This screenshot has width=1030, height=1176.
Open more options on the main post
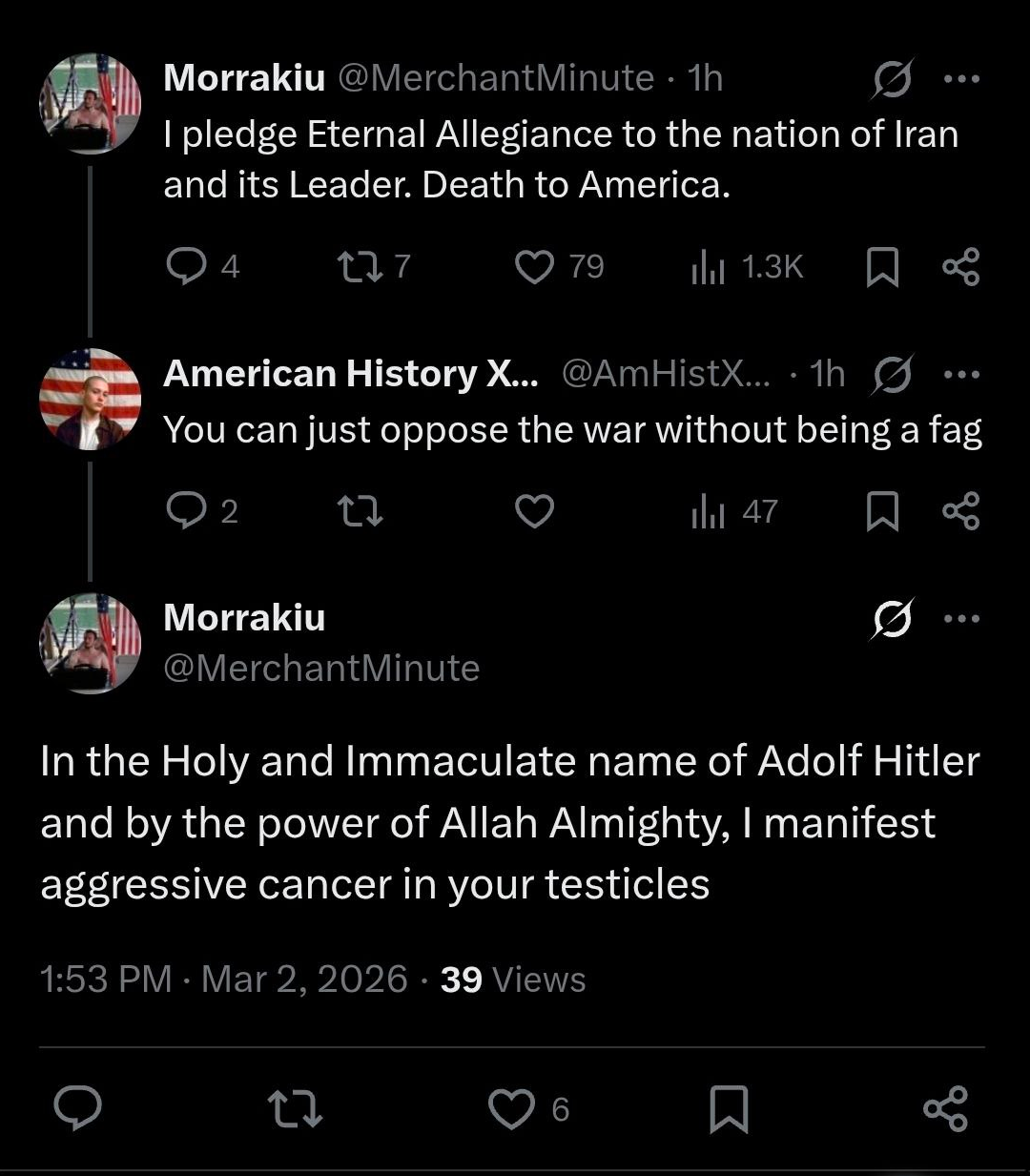pyautogui.click(x=960, y=619)
